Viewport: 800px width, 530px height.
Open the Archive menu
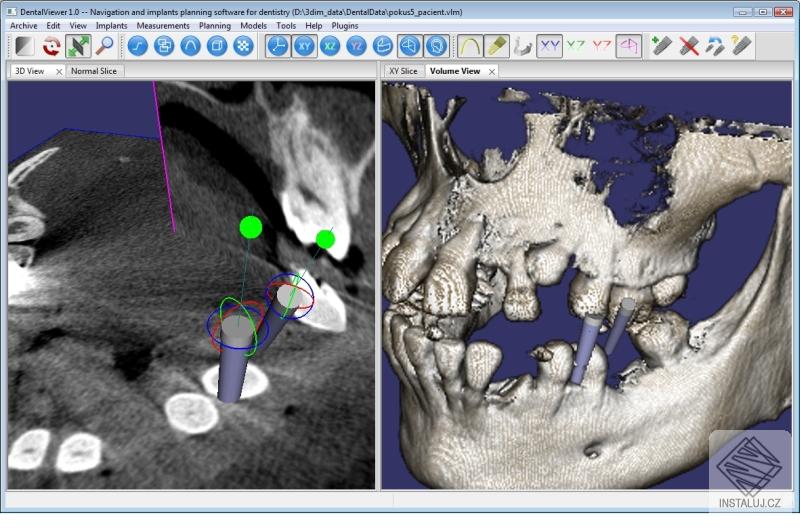pos(23,26)
